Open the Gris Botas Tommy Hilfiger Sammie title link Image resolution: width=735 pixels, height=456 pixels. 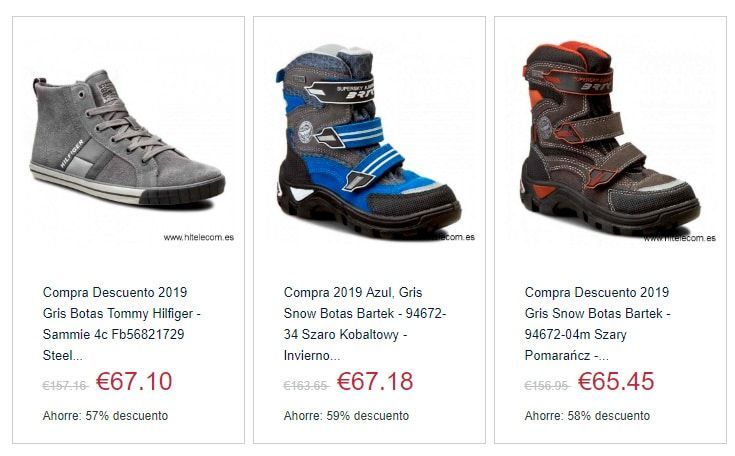tap(121, 324)
